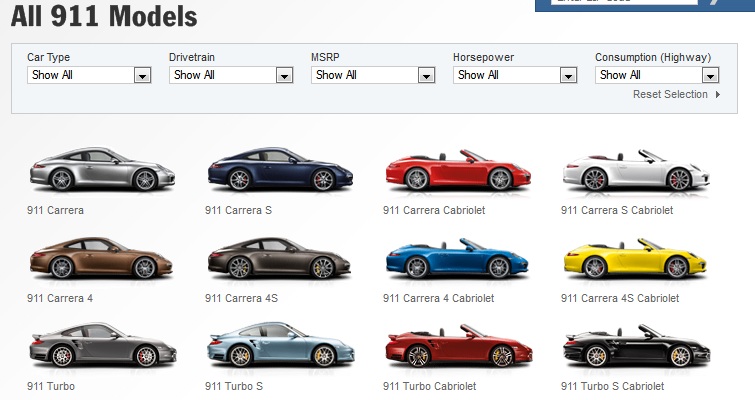The width and height of the screenshot is (755, 400).
Task: Open the MSRP dropdown
Action: pyautogui.click(x=373, y=75)
